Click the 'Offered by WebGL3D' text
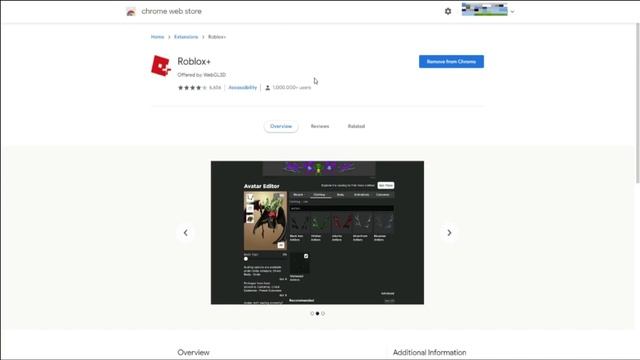Viewport: 640px width, 360px height. (201, 75)
